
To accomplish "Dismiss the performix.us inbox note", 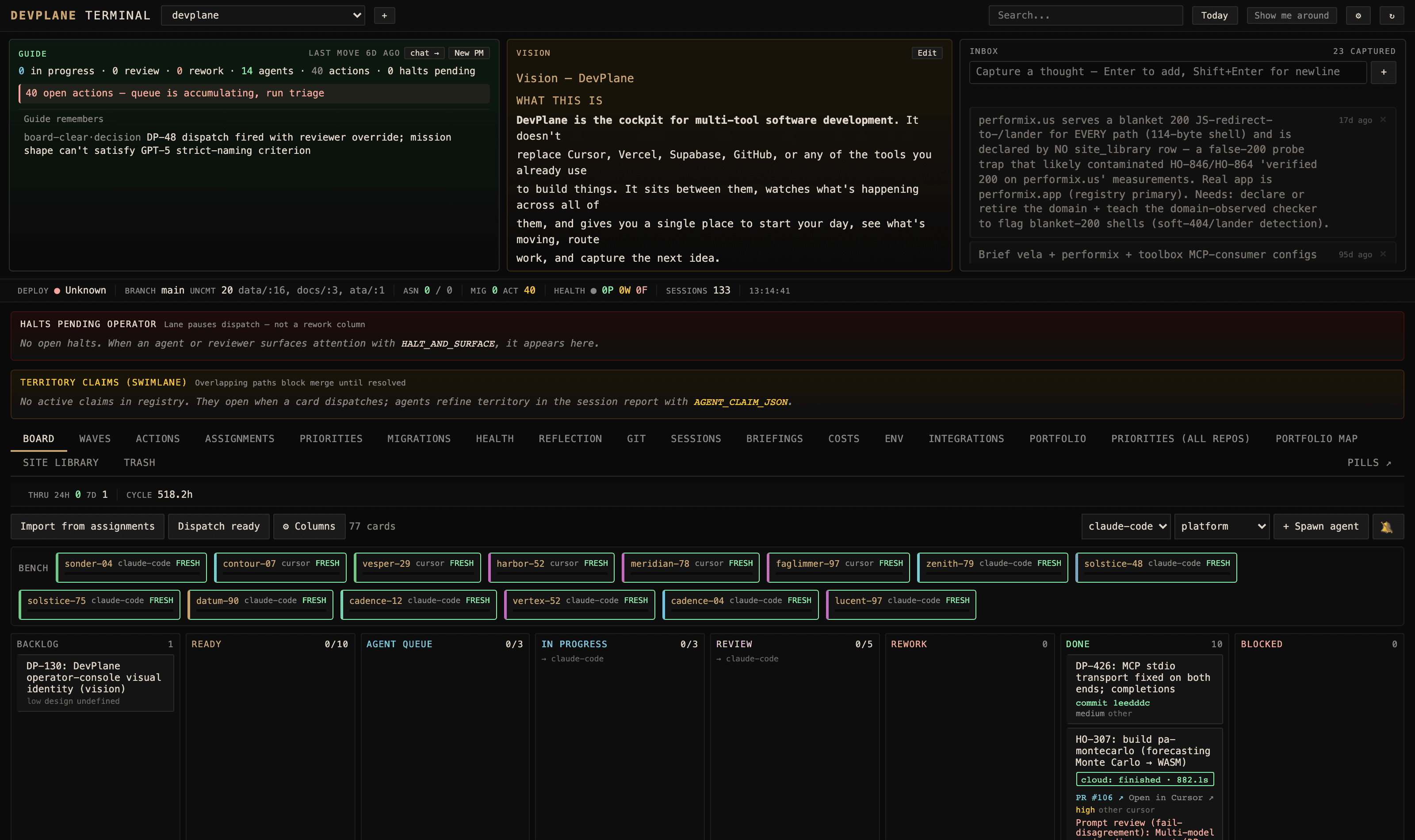I will [x=1383, y=119].
